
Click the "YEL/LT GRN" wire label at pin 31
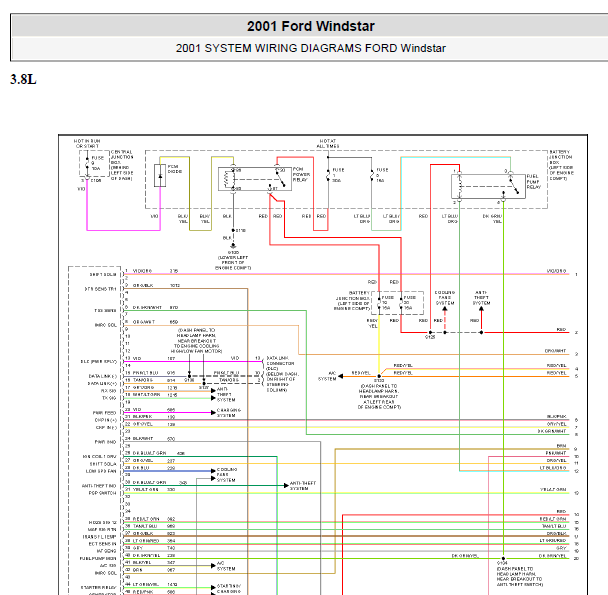point(145,489)
